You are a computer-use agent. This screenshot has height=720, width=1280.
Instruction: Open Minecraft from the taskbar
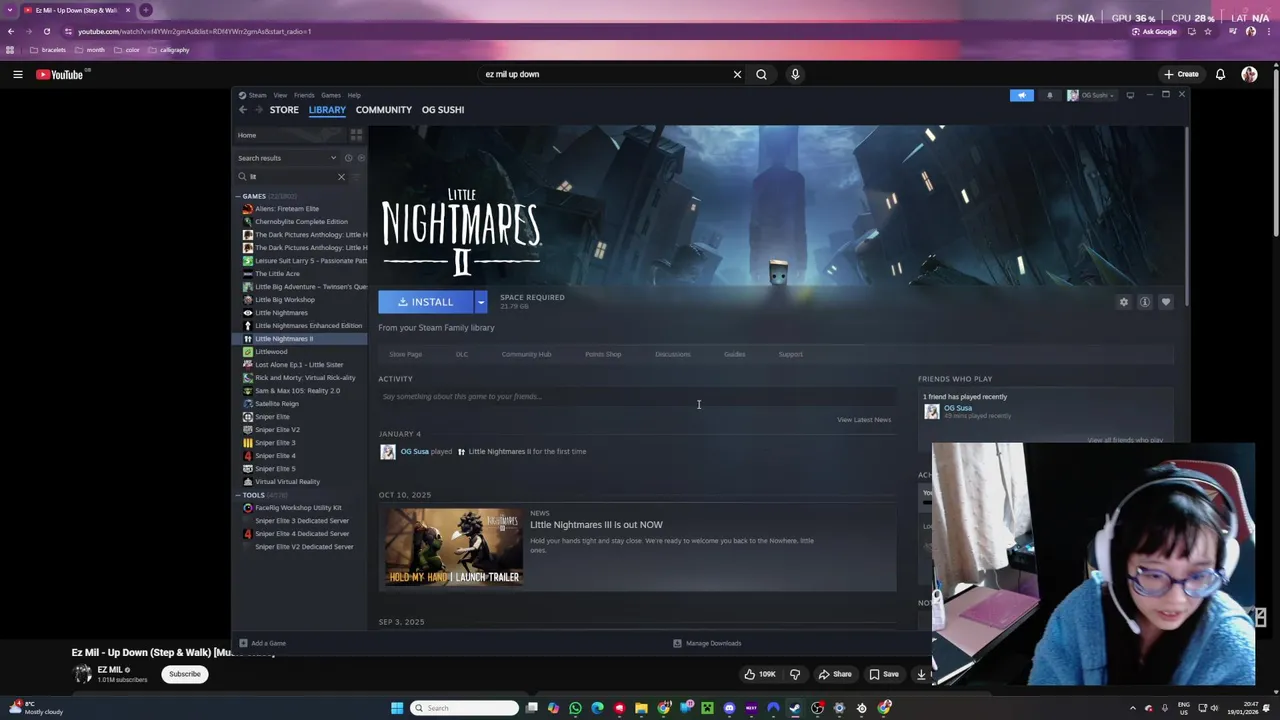point(707,708)
